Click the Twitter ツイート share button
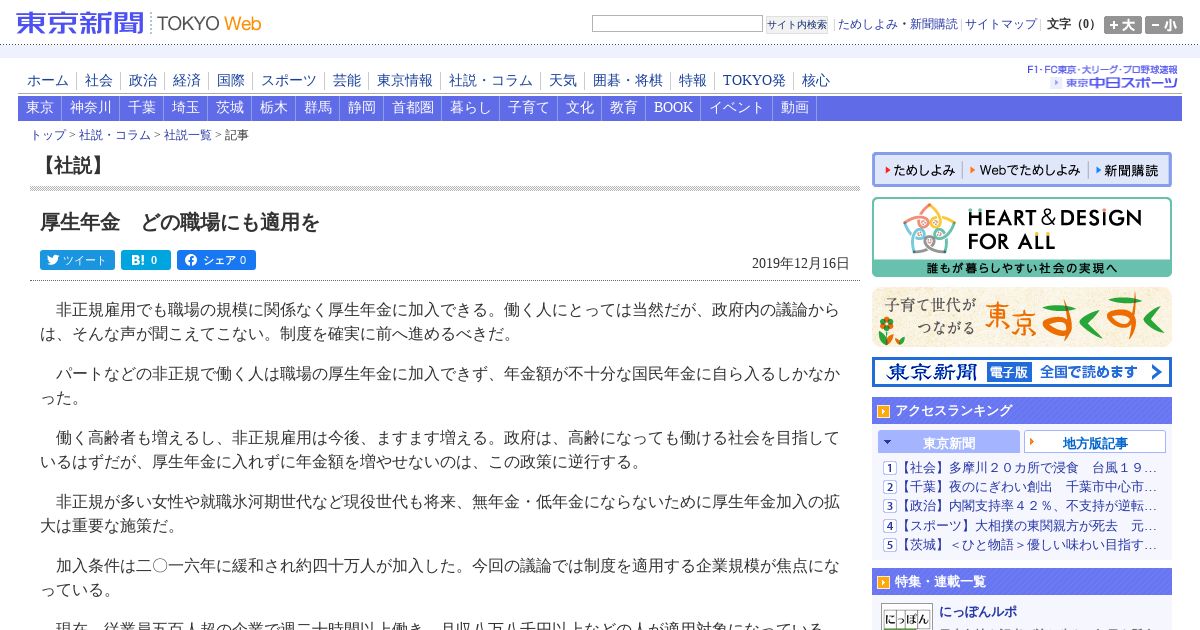1200x630 pixels. click(x=77, y=260)
